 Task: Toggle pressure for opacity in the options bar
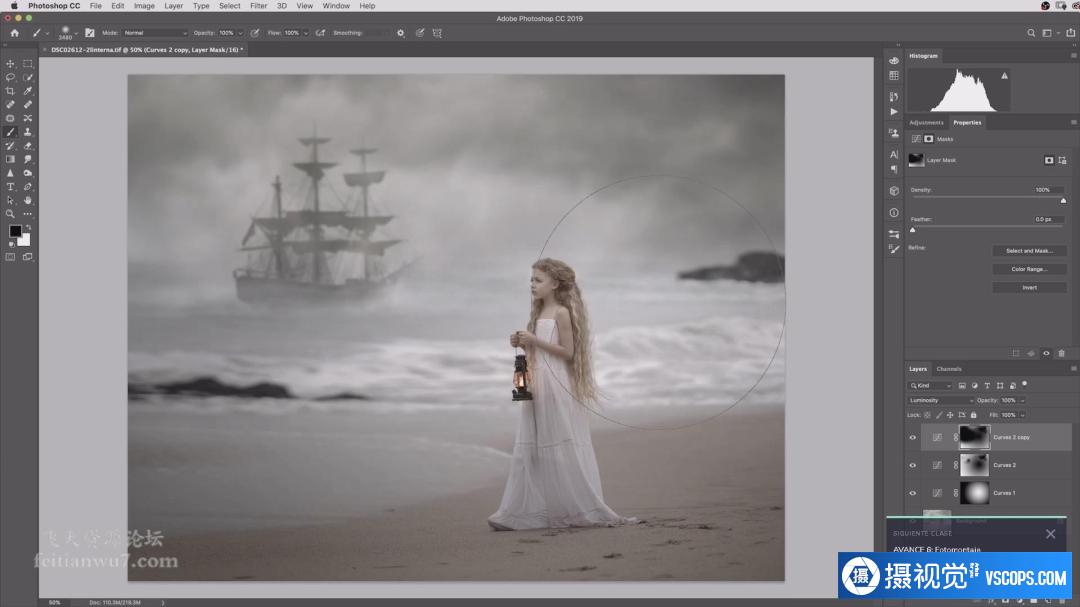tap(255, 33)
